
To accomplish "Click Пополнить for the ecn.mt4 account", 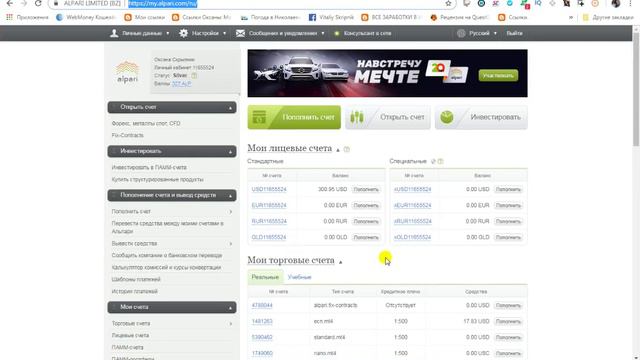I will click(x=508, y=322).
